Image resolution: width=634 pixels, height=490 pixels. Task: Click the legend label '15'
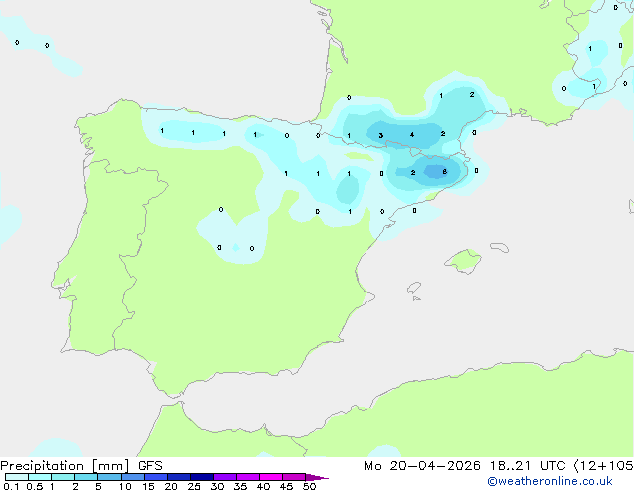pyautogui.click(x=148, y=486)
